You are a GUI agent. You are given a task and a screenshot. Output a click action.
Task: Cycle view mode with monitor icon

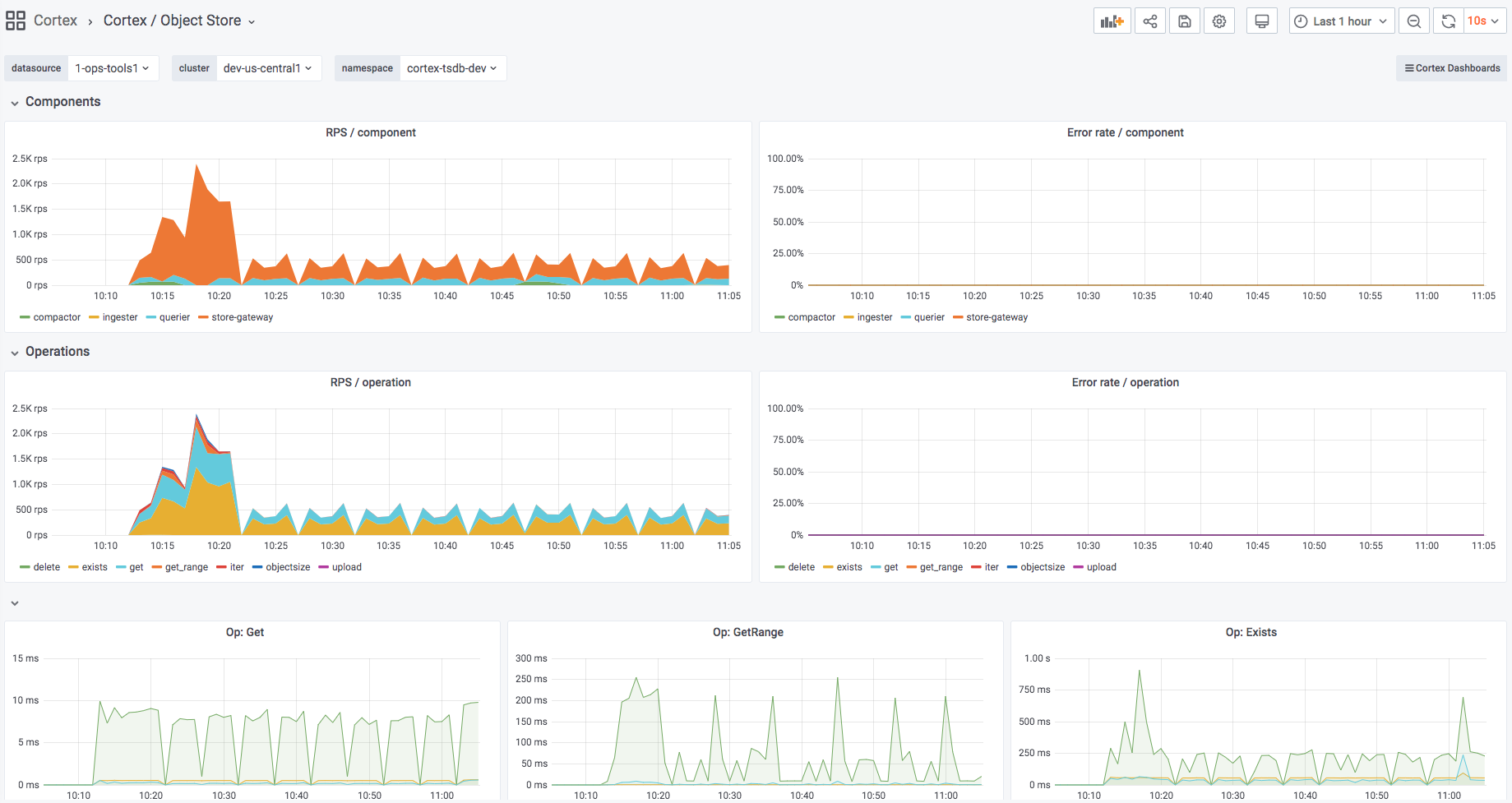tap(1262, 21)
